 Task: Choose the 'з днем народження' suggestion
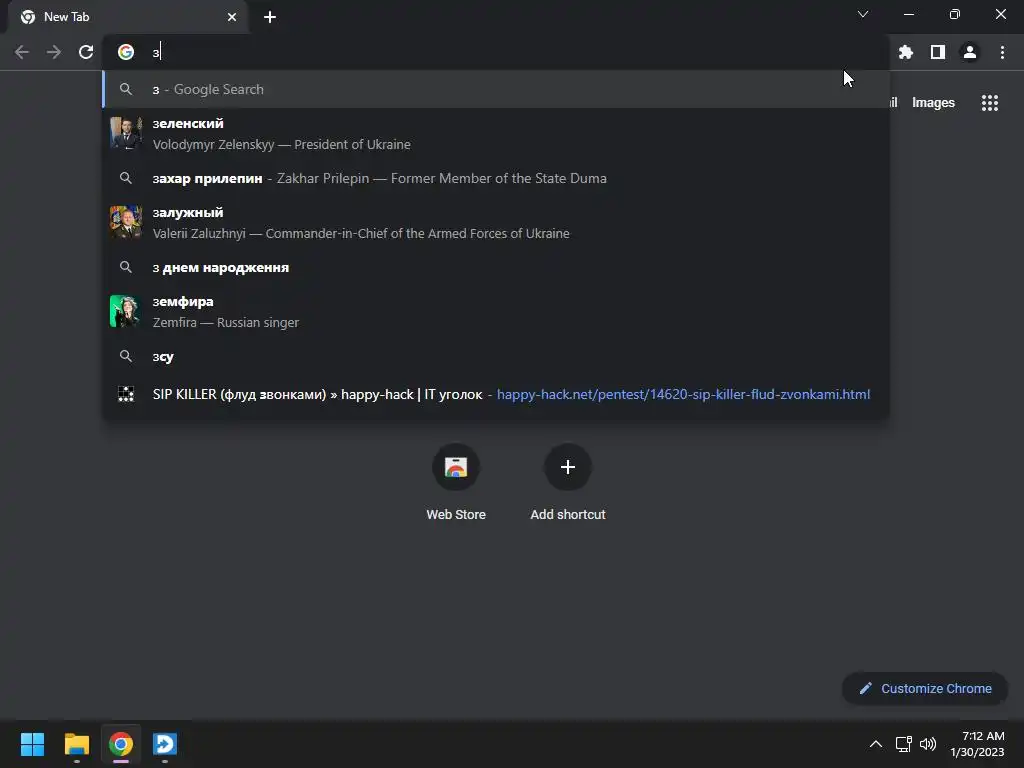pyautogui.click(x=496, y=267)
